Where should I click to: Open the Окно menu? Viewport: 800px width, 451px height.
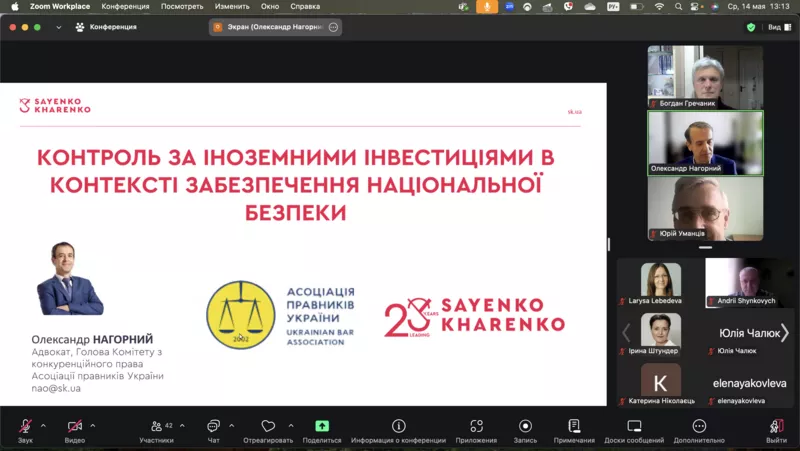[270, 7]
